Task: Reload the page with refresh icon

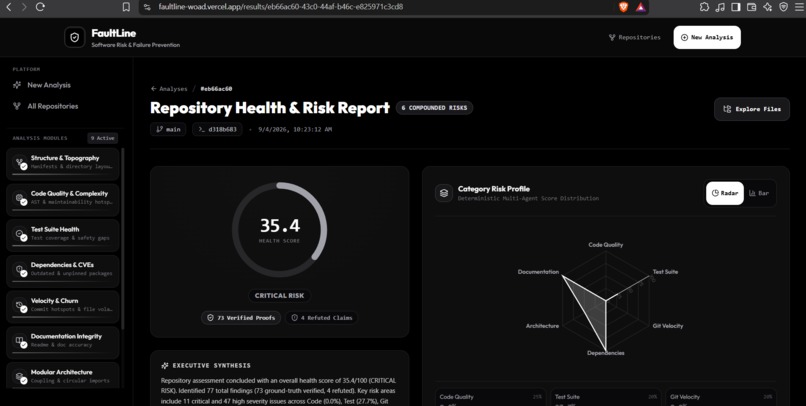Action: pyautogui.click(x=41, y=7)
